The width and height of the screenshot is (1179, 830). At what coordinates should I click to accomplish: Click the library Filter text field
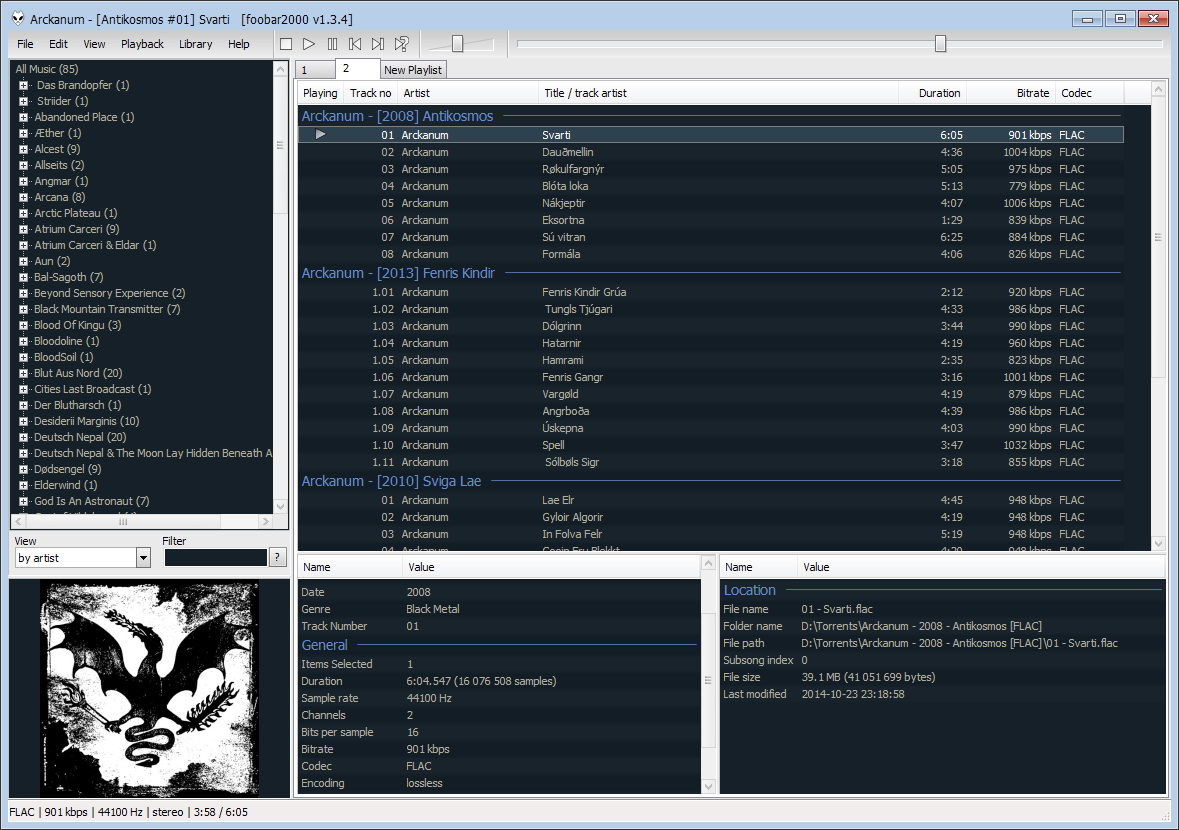pos(215,558)
